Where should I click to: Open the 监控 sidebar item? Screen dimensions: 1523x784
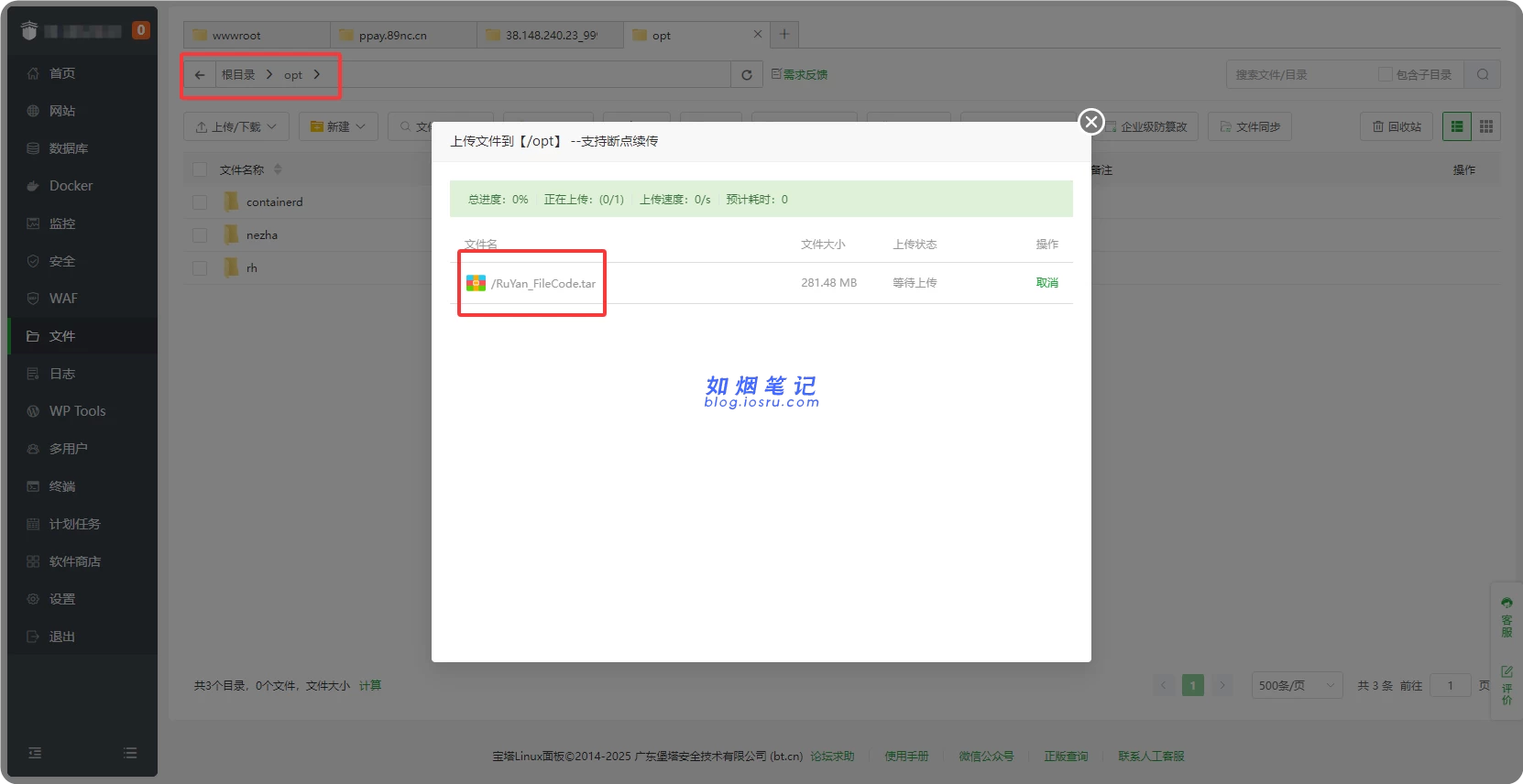(x=82, y=223)
